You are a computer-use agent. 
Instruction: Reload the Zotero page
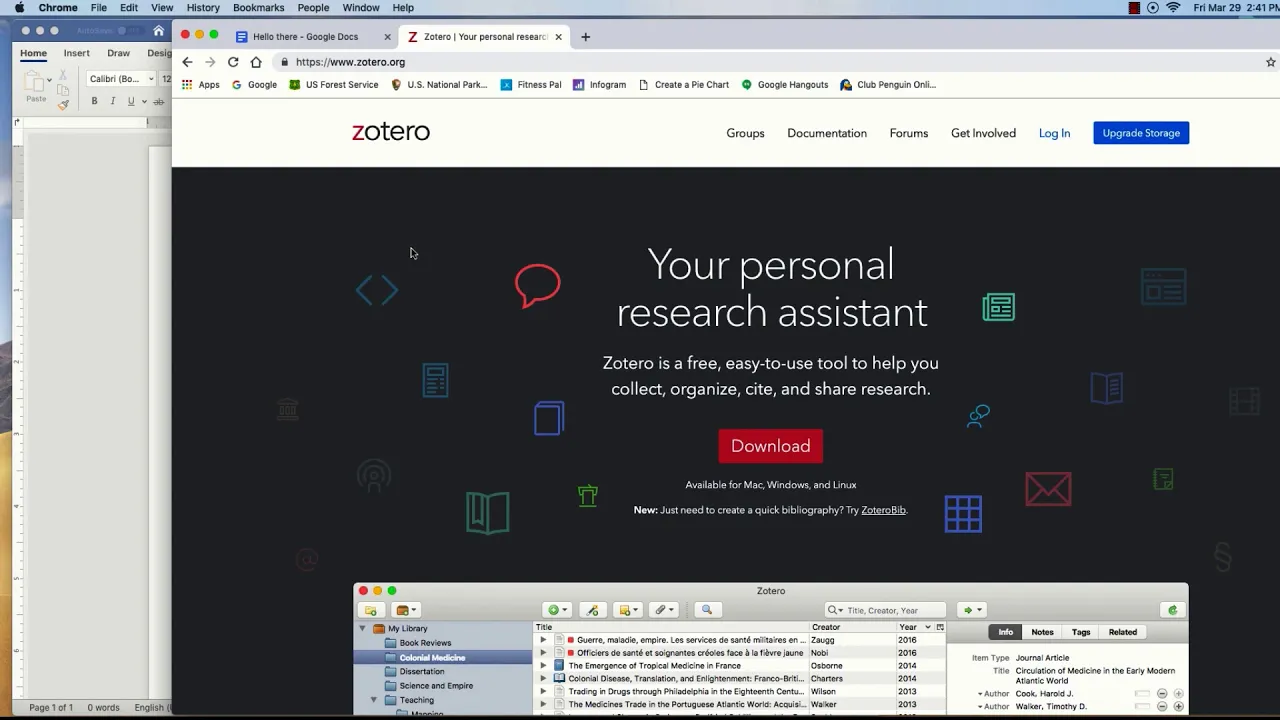pos(233,62)
